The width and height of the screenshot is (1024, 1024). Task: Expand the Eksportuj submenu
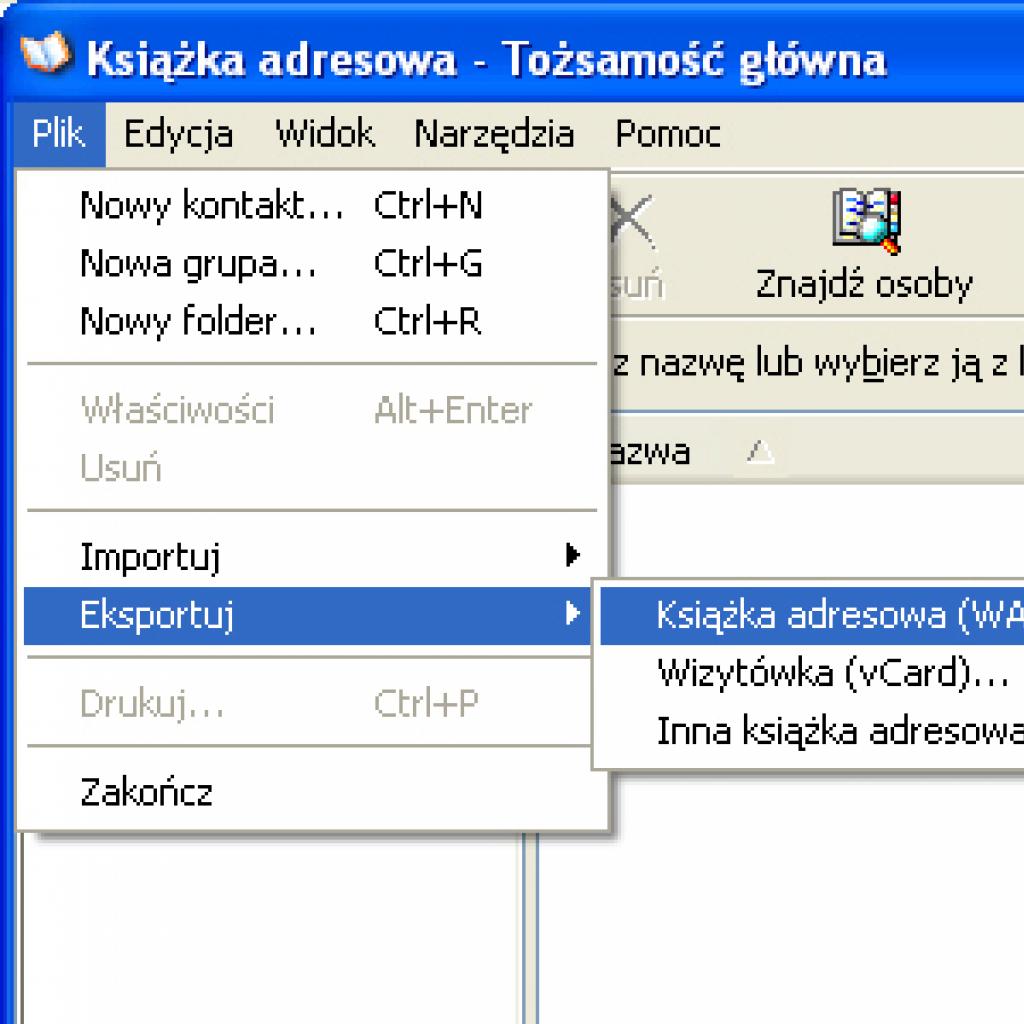310,615
